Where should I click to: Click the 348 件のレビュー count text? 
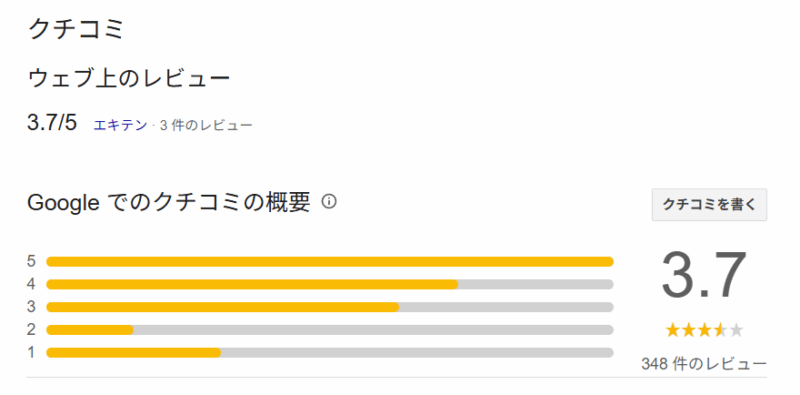[x=704, y=364]
